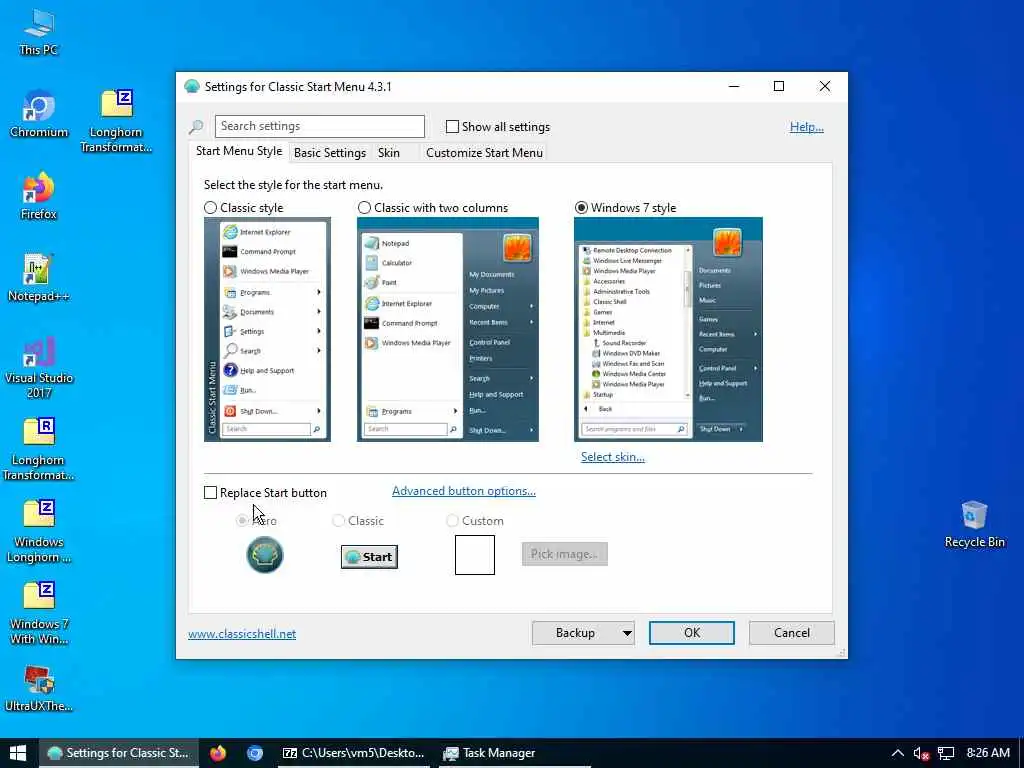
Task: Switch to Chromium in taskbar
Action: coord(255,753)
